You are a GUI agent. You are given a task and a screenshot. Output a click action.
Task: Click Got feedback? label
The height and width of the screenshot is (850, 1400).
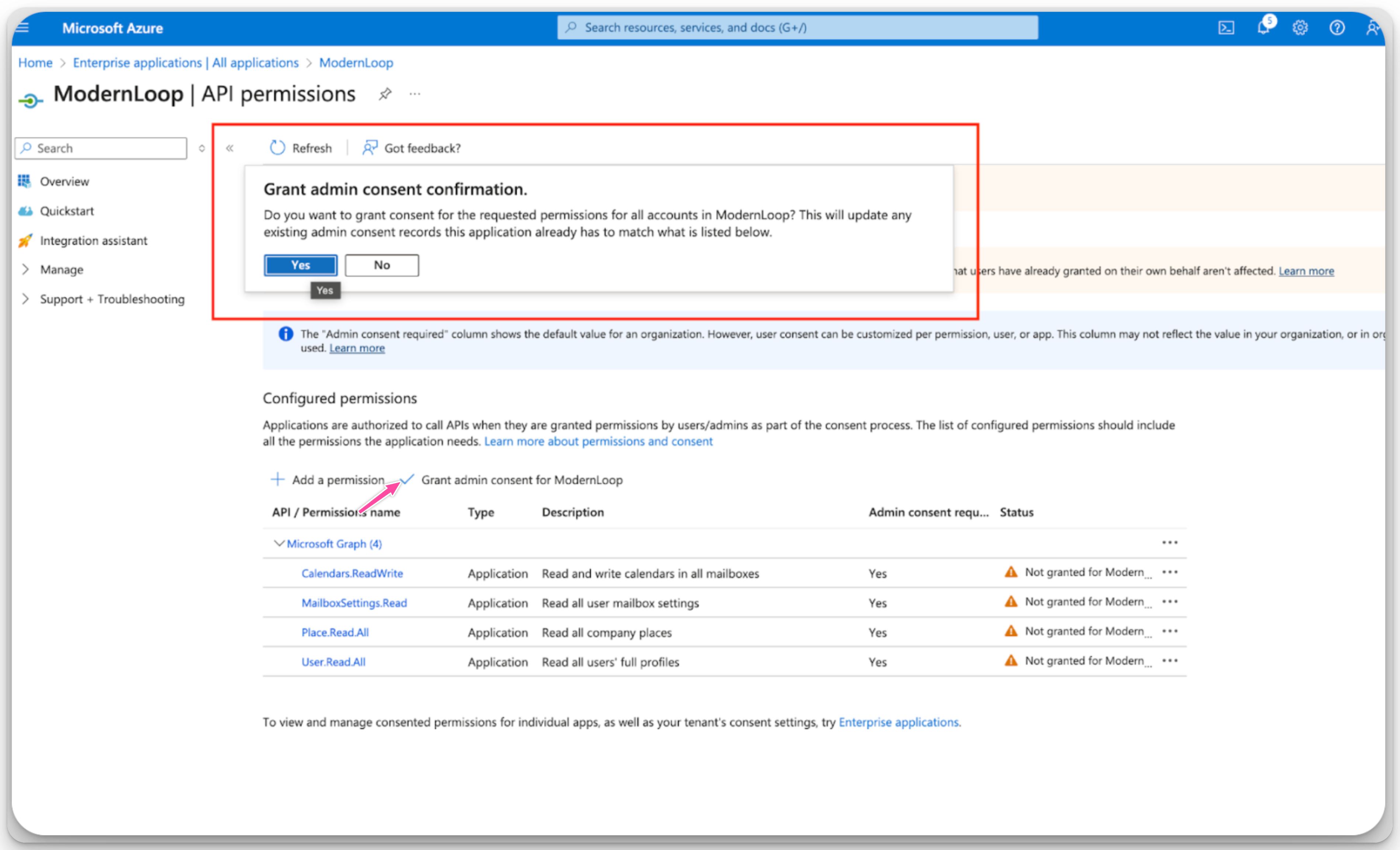pos(422,148)
